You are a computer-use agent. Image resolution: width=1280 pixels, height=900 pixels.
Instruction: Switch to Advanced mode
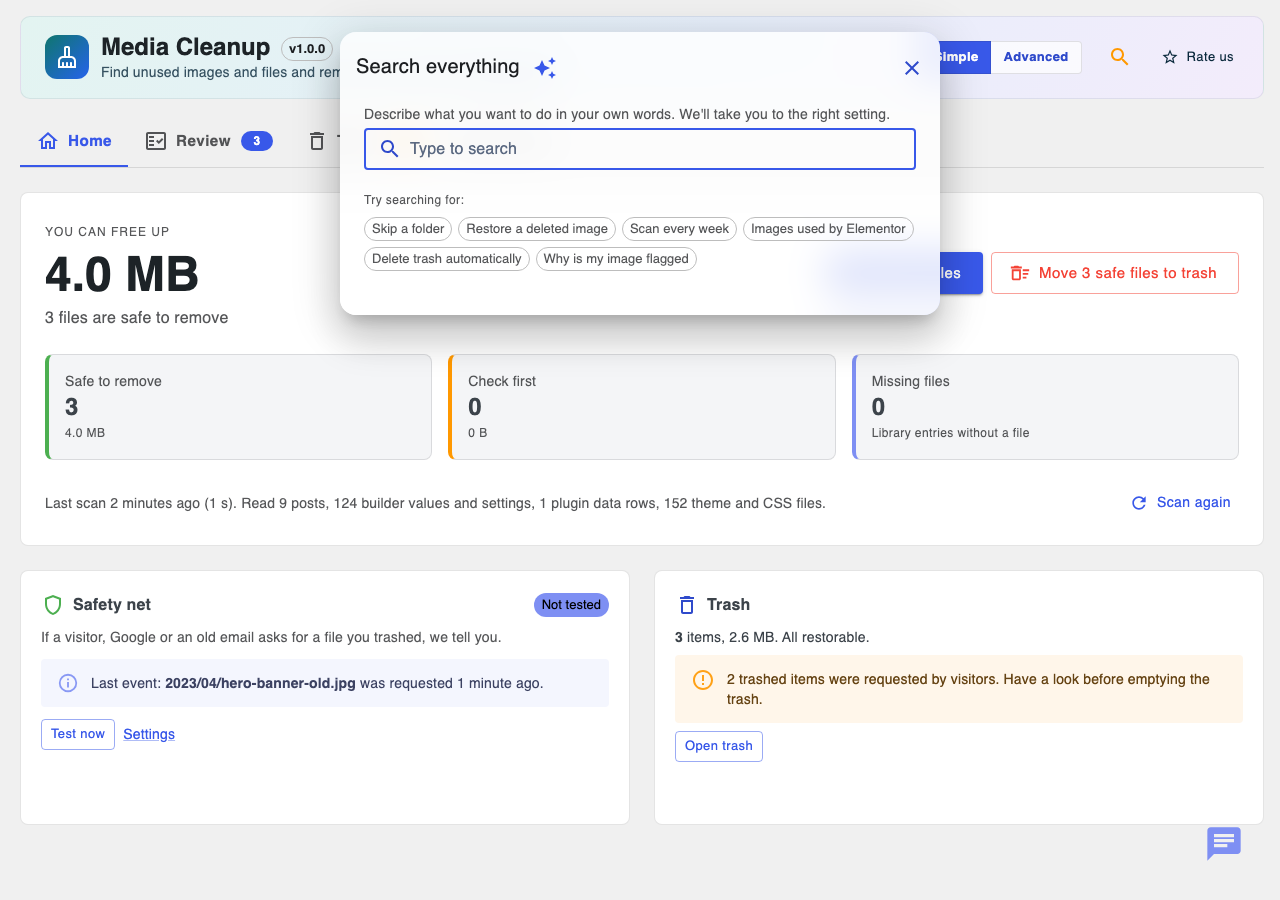(1036, 57)
